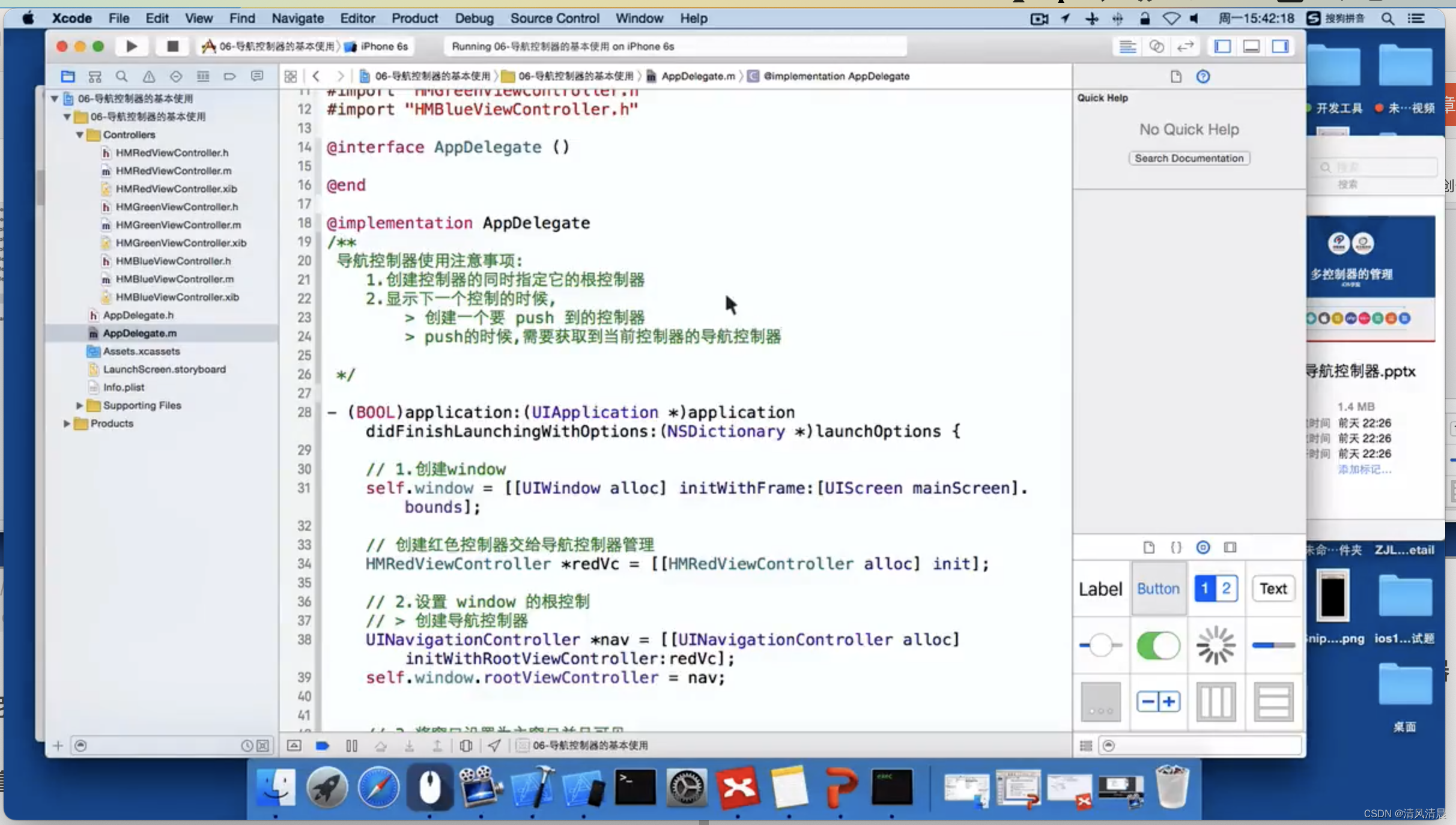The width and height of the screenshot is (1456, 825).
Task: Open the Editor menu
Action: tap(357, 18)
